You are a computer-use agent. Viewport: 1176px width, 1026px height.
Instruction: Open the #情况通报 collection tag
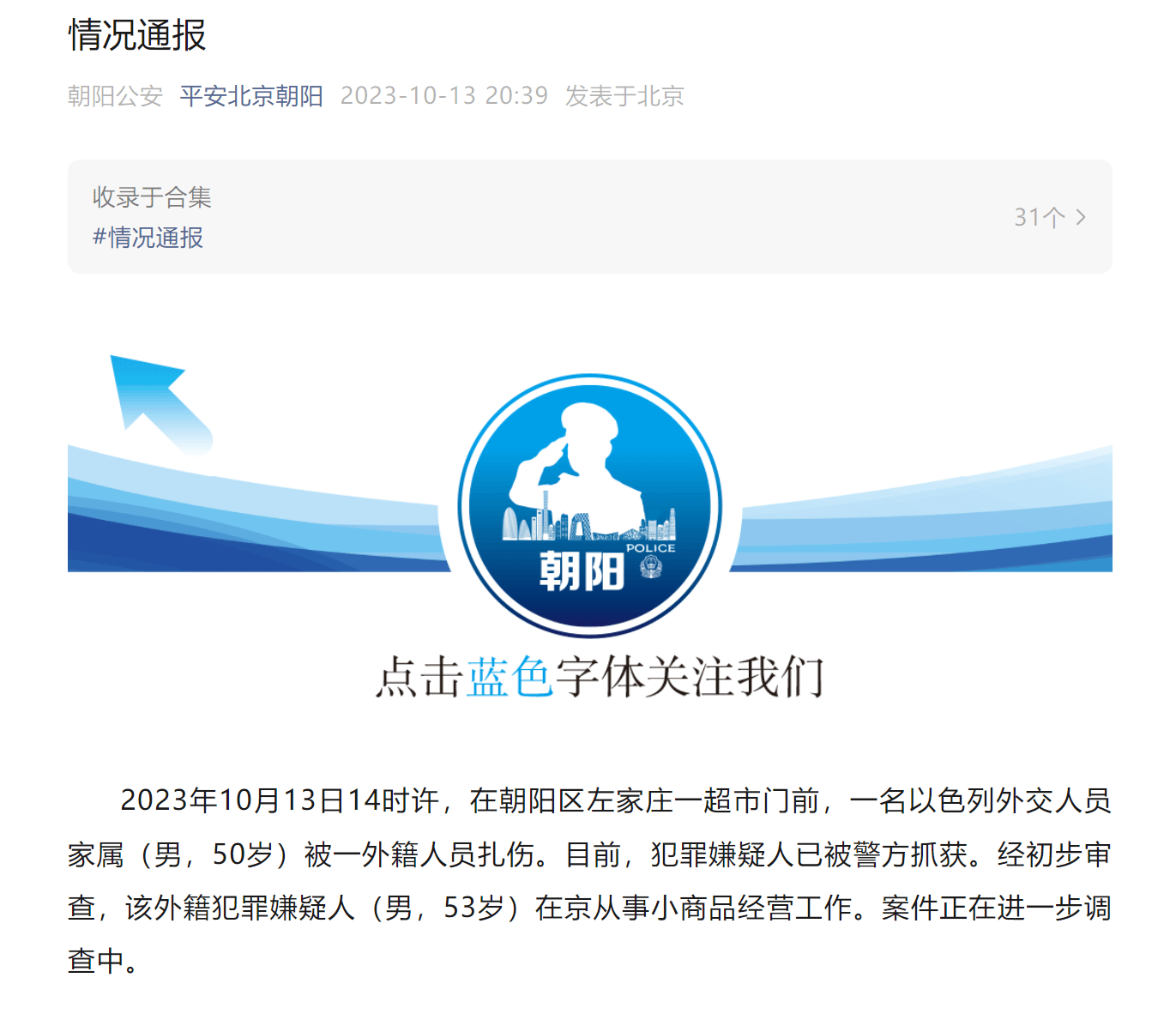[148, 237]
